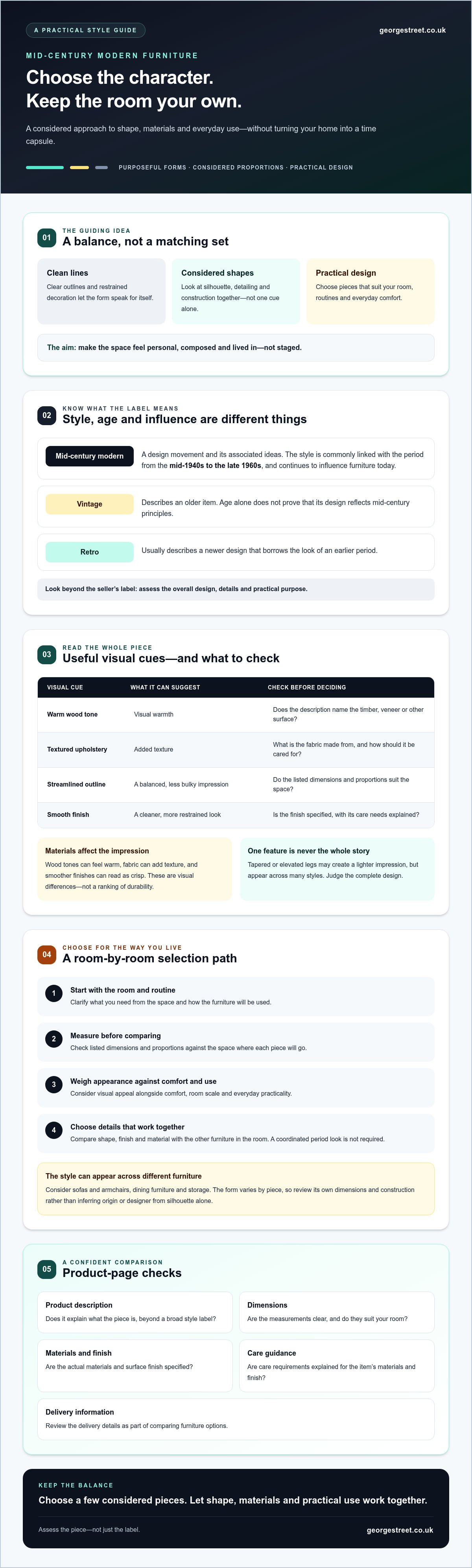Select step 2 circle for measuring
Screen dimensions: 472x1568
(x=53, y=1039)
